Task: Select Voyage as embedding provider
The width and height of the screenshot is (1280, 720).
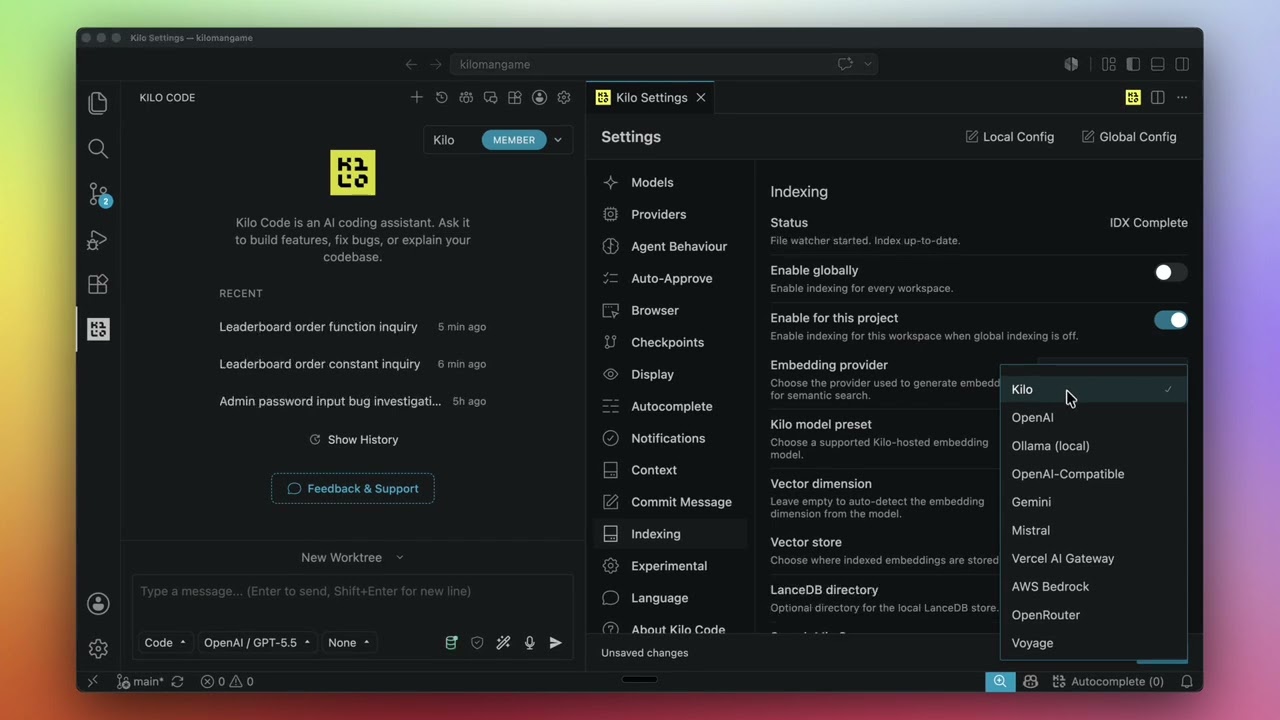Action: (x=1093, y=643)
